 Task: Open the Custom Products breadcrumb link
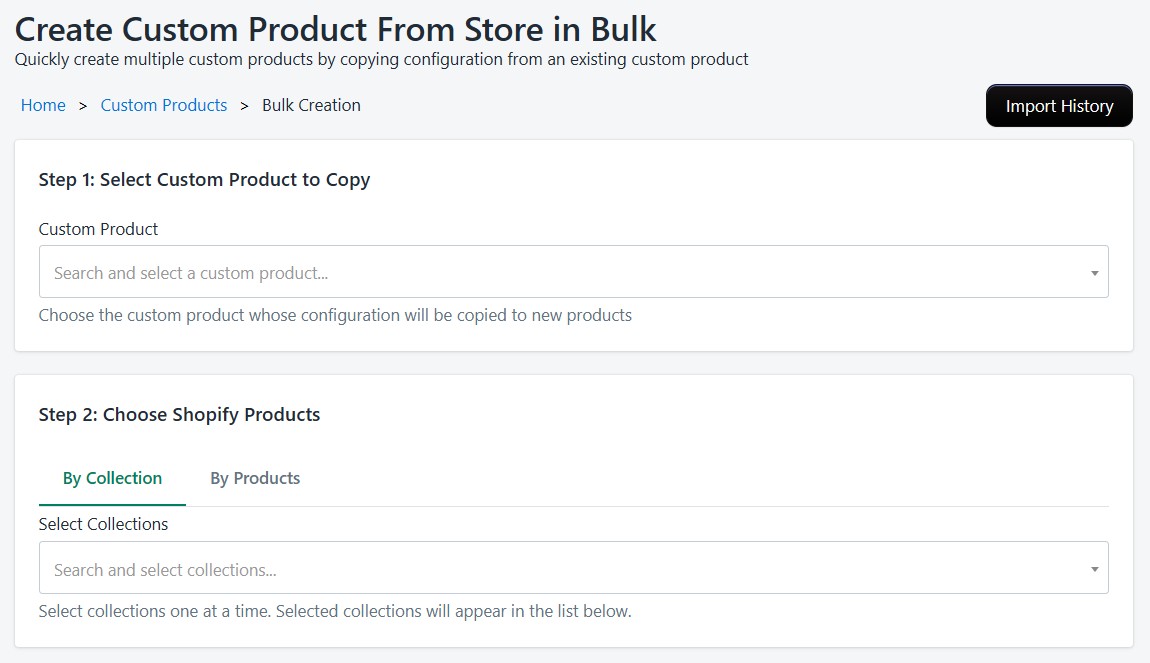[163, 105]
